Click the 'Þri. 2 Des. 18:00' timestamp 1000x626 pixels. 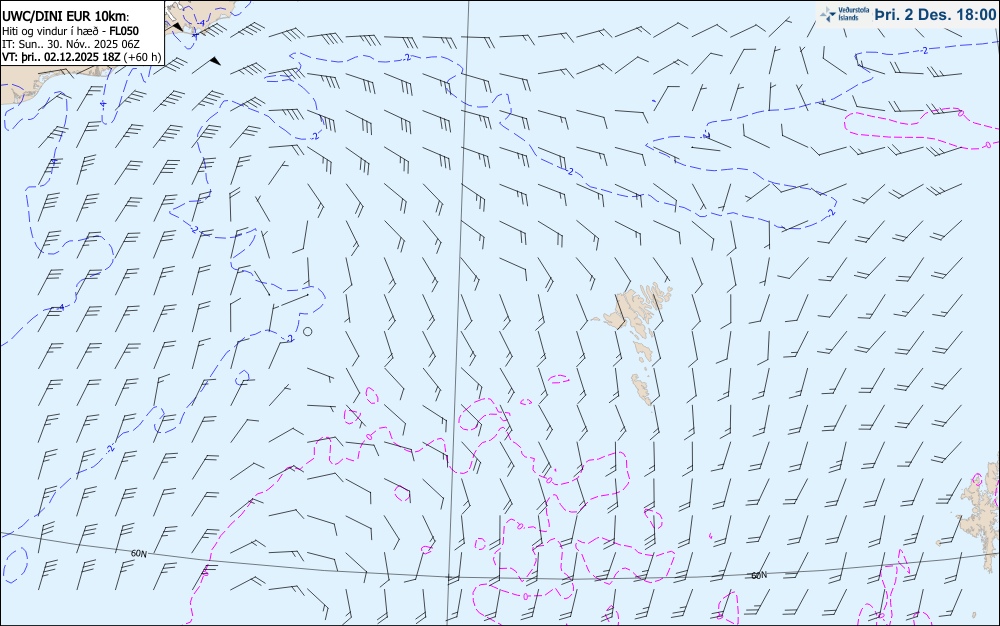(x=935, y=14)
